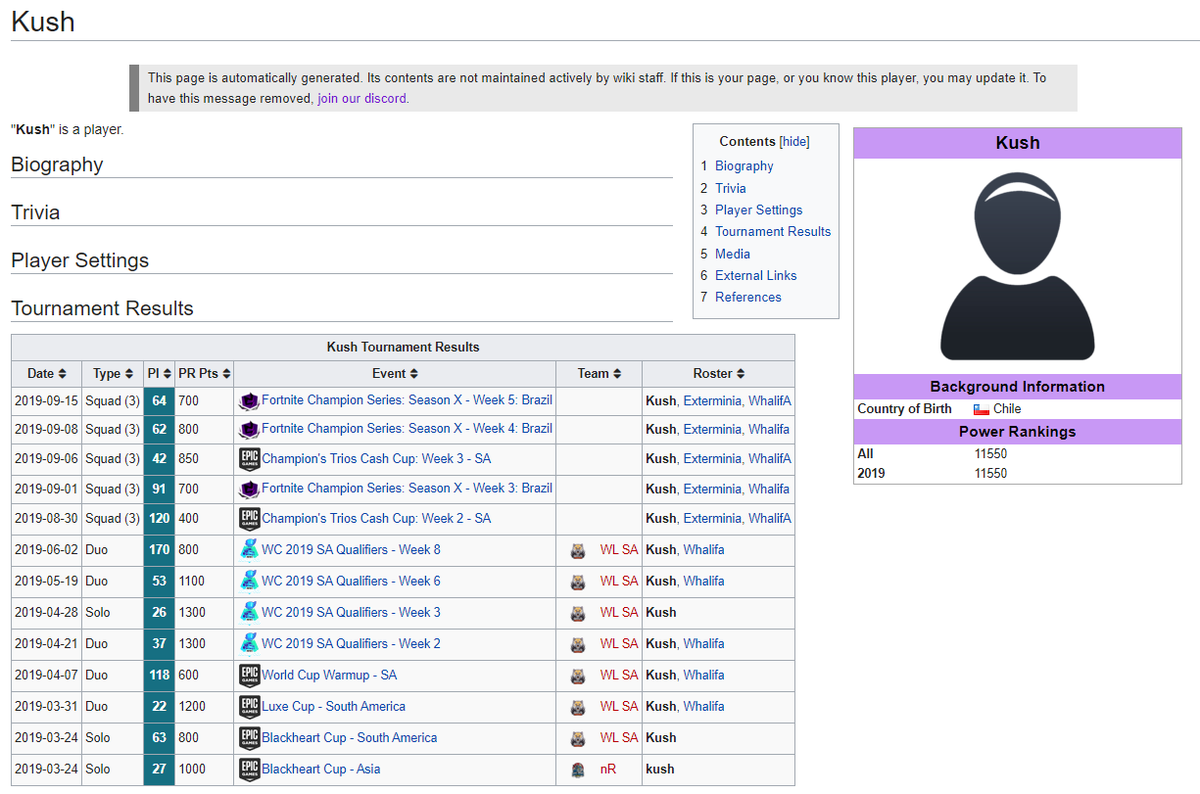Screen dimensions: 1200x794
Task: Open nR team link in Blackheart Asia row
Action: click(x=608, y=769)
